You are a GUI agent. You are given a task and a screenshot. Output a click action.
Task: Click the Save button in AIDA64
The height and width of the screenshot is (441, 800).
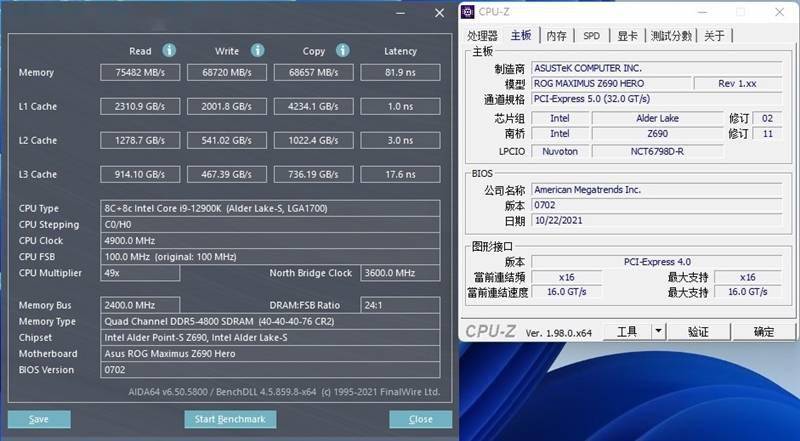(x=39, y=419)
